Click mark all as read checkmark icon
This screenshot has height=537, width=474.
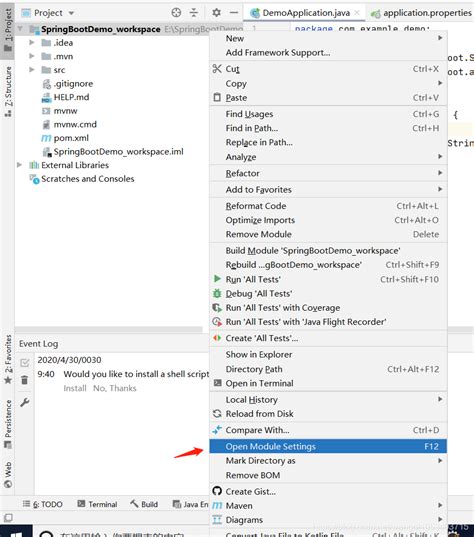point(25,362)
